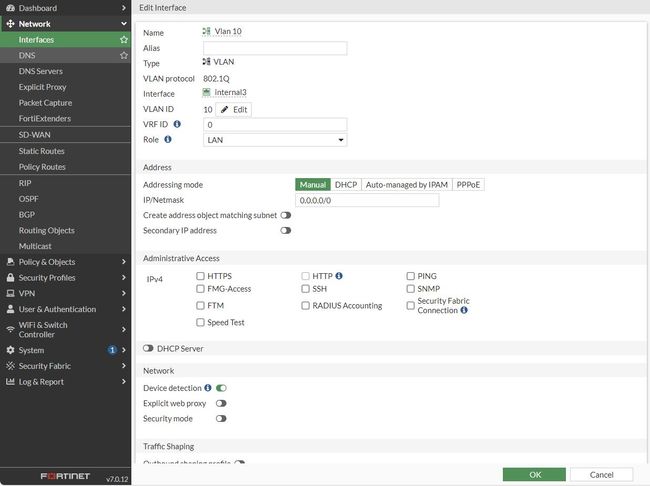The width and height of the screenshot is (650, 486).
Task: Click the Alias input field
Action: [x=275, y=48]
